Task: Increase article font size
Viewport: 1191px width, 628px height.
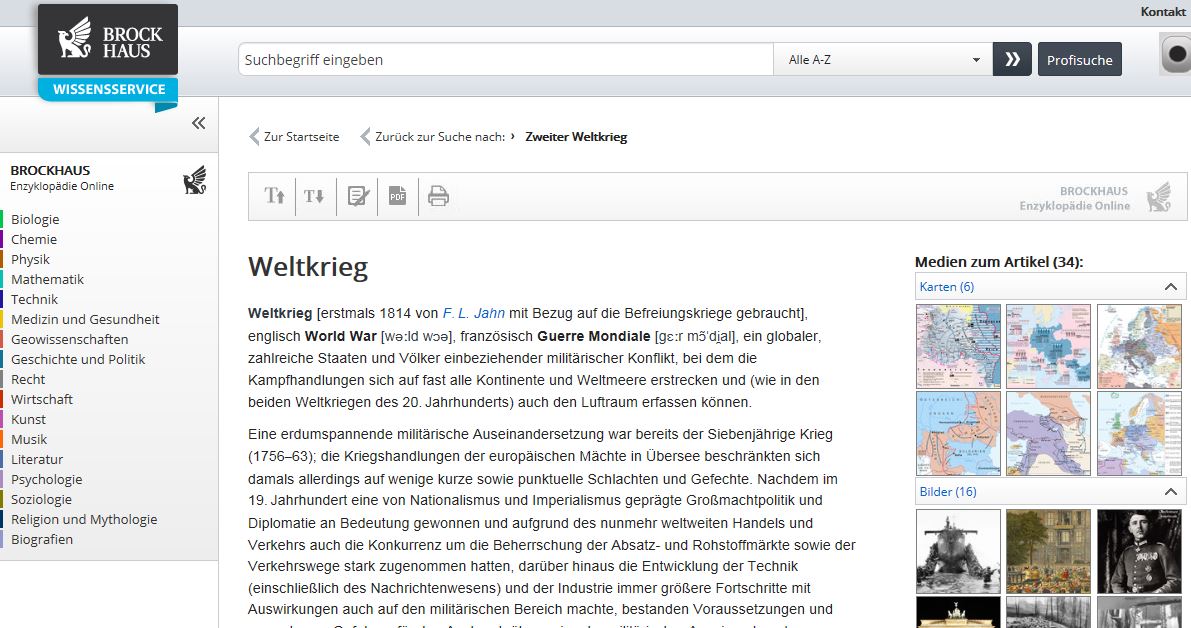Action: click(x=274, y=196)
